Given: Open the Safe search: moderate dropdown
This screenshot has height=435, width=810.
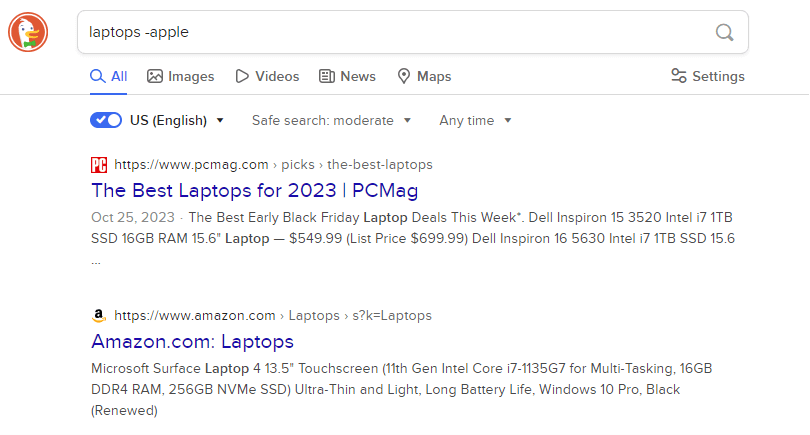Looking at the screenshot, I should coord(332,120).
